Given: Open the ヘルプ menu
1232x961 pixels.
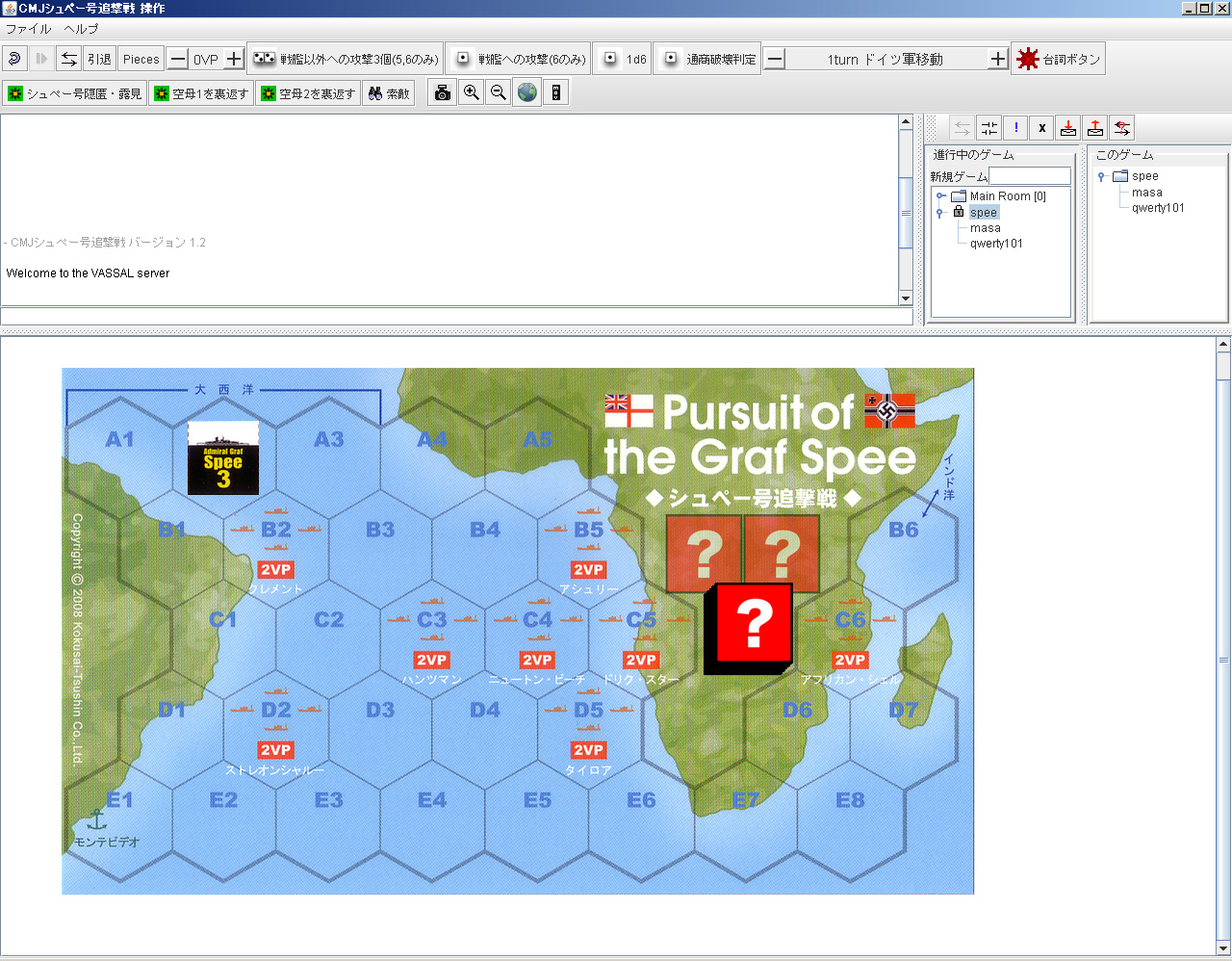Looking at the screenshot, I should tap(81, 29).
